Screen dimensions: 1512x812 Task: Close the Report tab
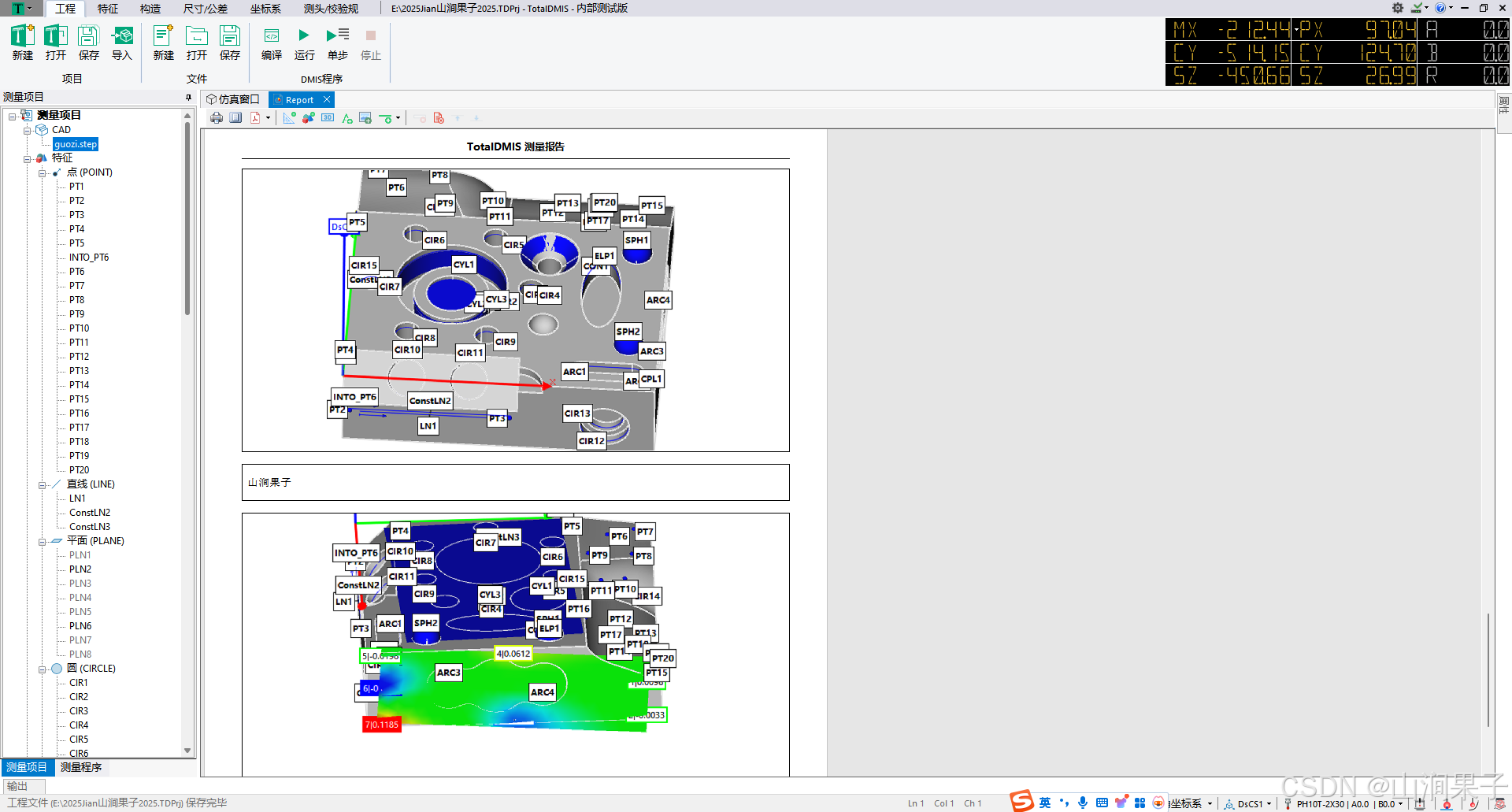coord(327,99)
